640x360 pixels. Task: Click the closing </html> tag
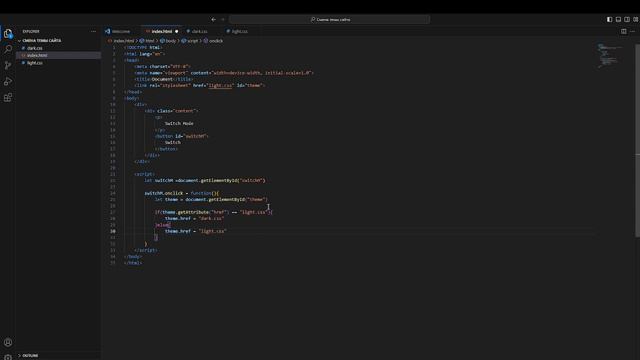tap(133, 263)
